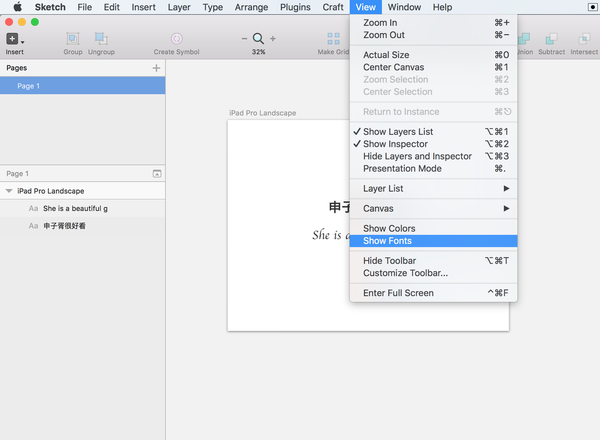Viewport: 600px width, 440px height.
Task: Open the Plugins menu
Action: pyautogui.click(x=295, y=7)
